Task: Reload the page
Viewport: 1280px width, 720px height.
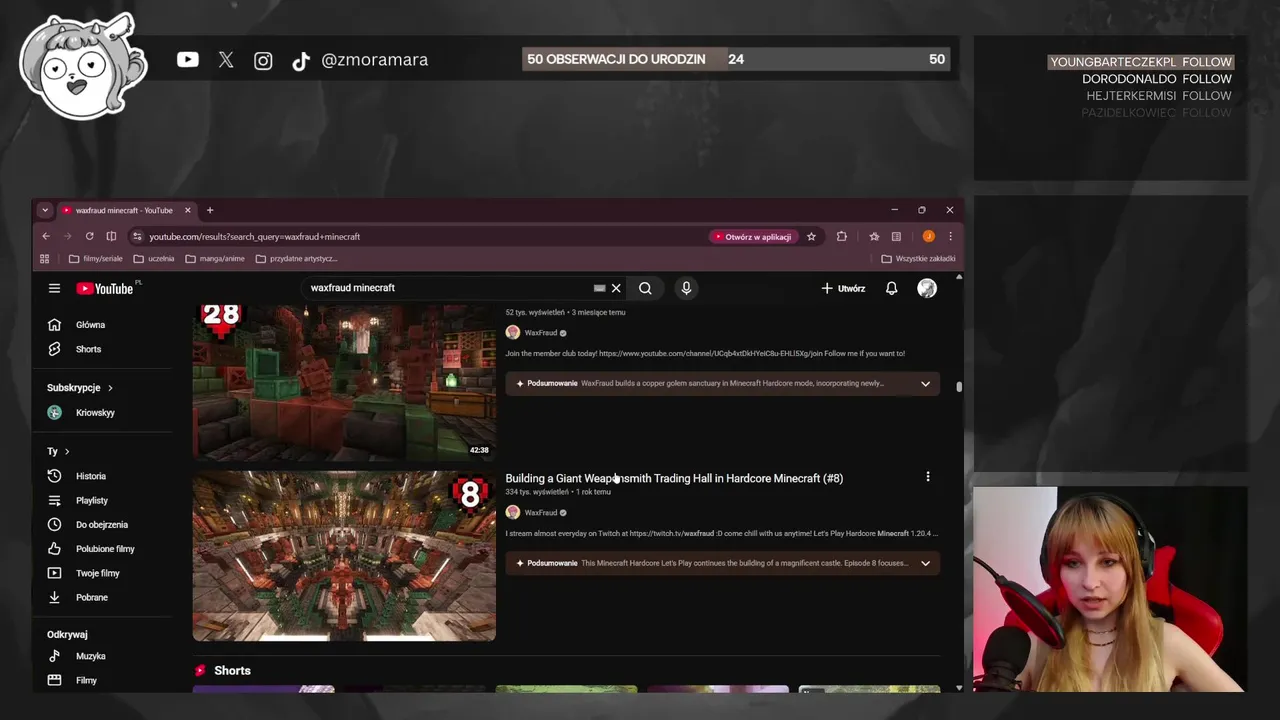Action: (x=89, y=236)
